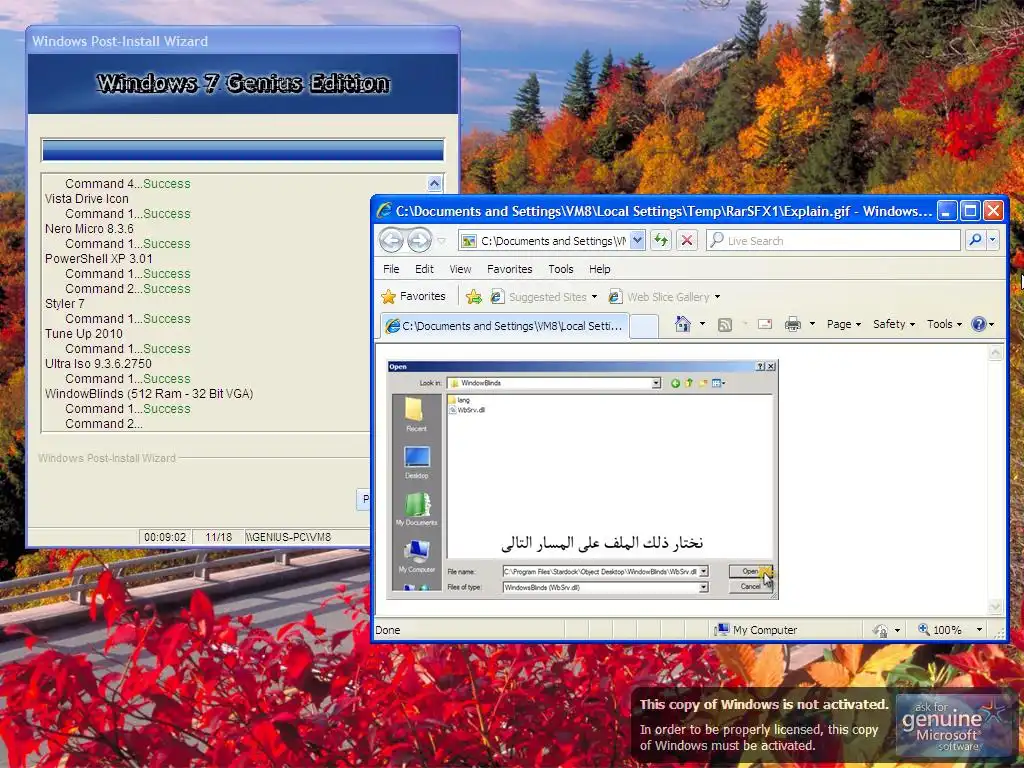Click the Protected Mode security icon in status bar
This screenshot has height=768, width=1024.
coord(880,630)
